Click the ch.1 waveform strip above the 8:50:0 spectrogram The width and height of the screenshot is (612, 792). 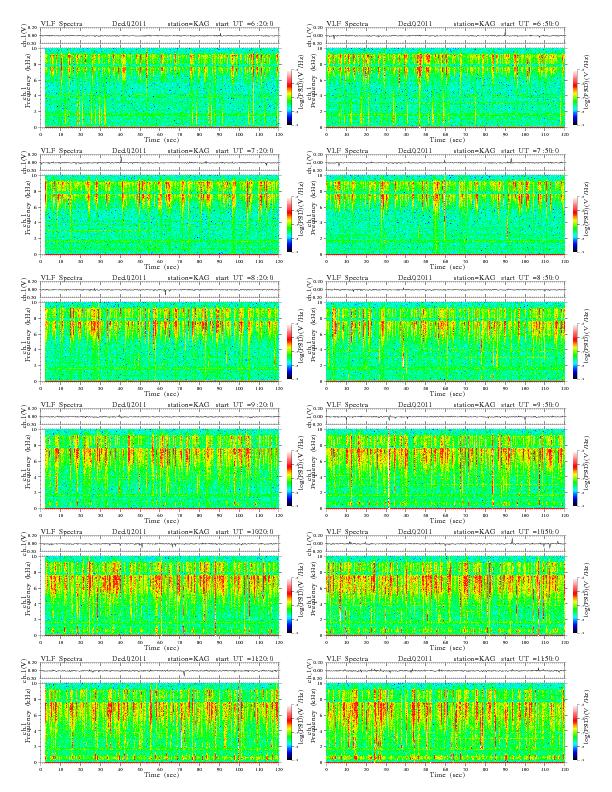point(445,290)
